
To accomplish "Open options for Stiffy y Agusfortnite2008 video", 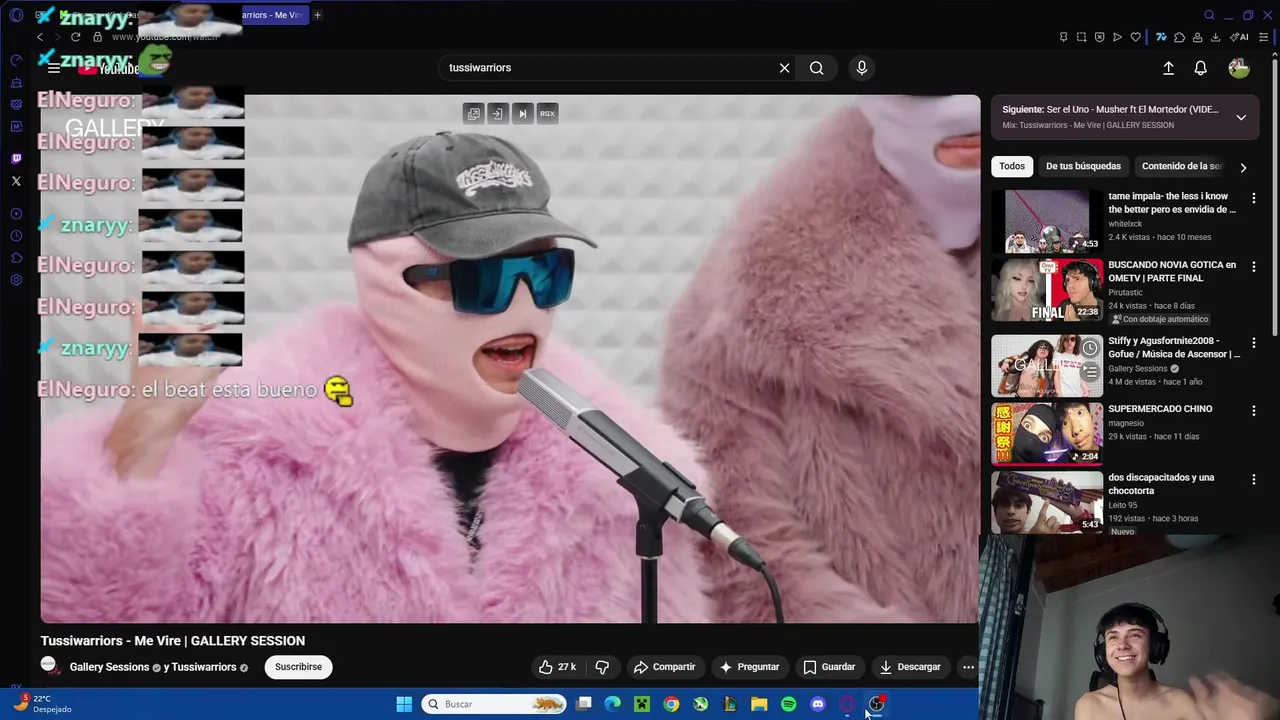I will point(1253,343).
